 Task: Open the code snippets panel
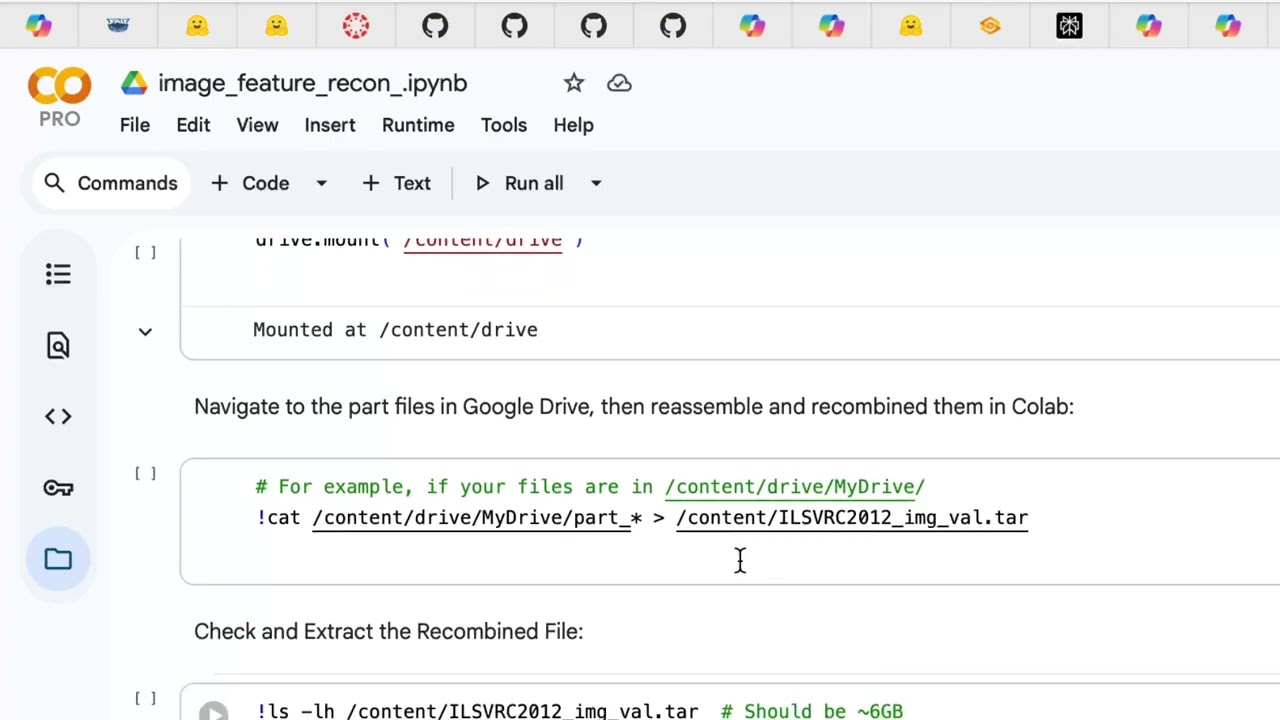pos(58,416)
